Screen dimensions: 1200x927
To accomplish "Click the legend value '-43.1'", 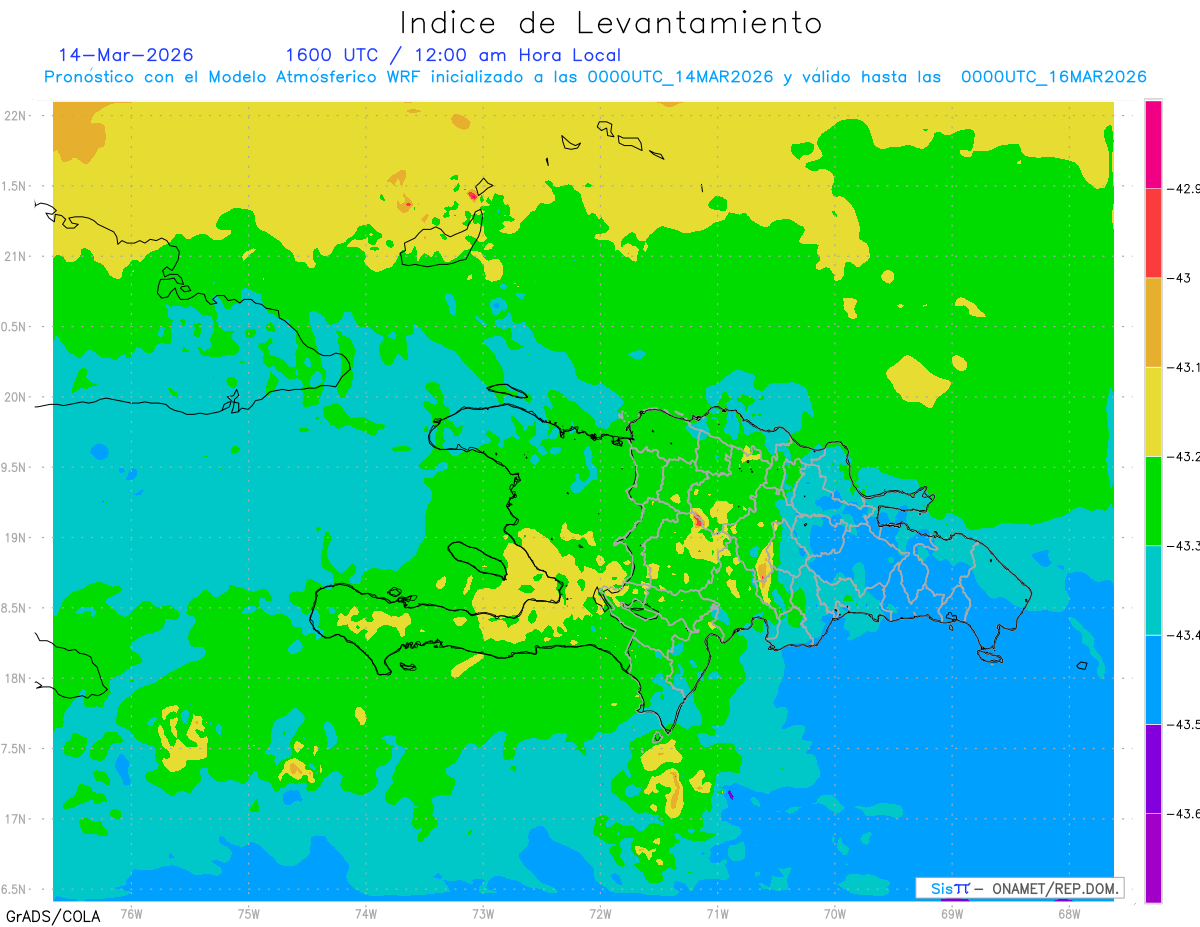I will click(x=1183, y=367).
